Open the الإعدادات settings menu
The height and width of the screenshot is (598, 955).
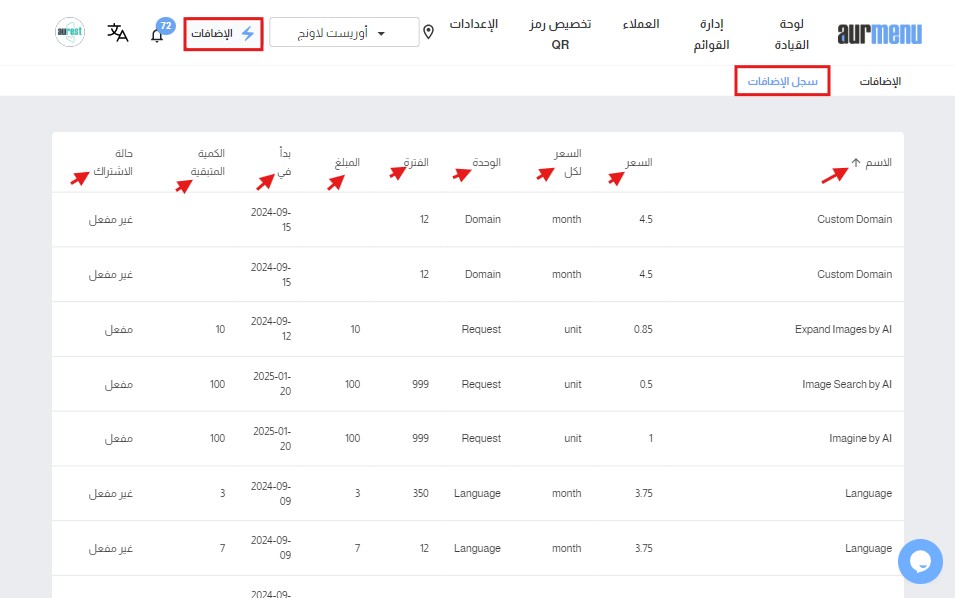point(473,24)
